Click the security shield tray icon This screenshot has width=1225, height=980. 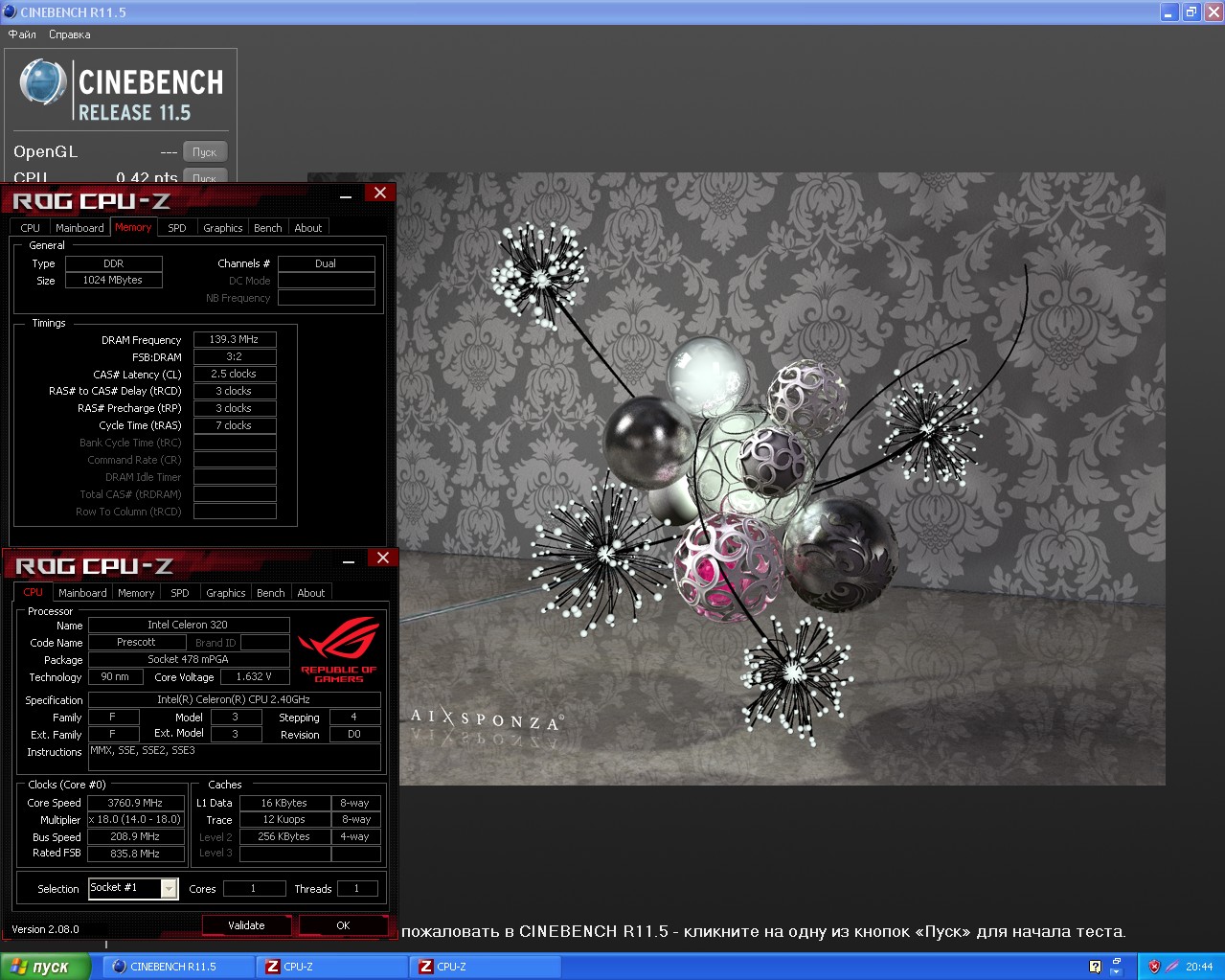click(1154, 967)
